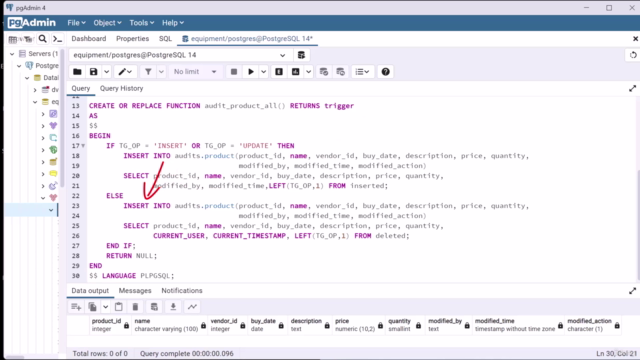Select the Data output tab
The image size is (640, 360).
(90, 291)
